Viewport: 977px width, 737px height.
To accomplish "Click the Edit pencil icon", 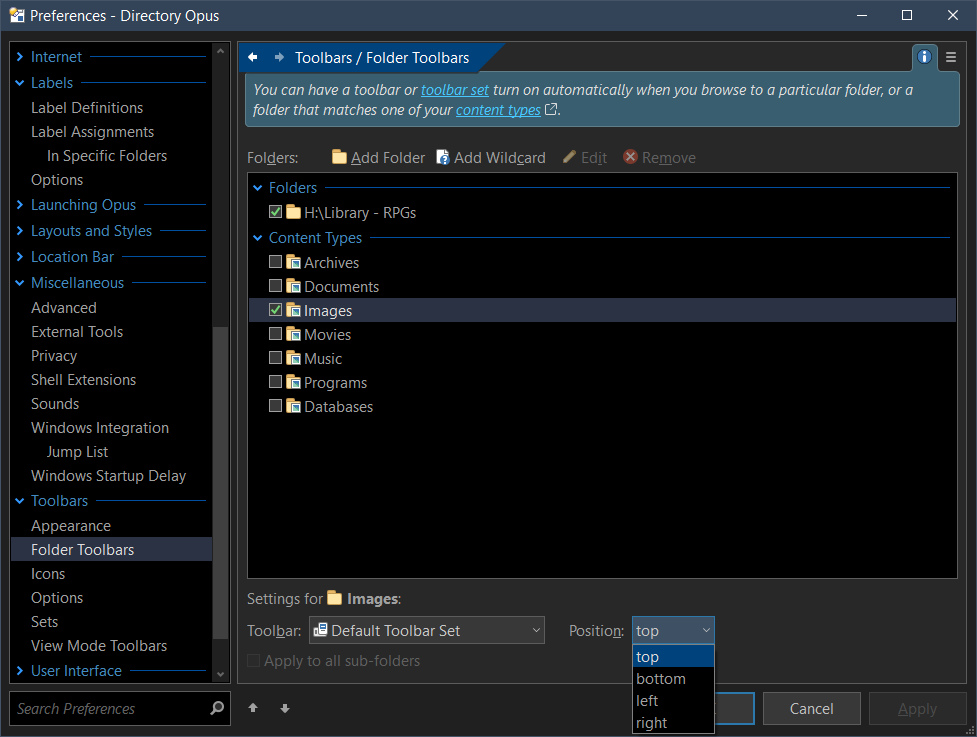I will tap(569, 157).
